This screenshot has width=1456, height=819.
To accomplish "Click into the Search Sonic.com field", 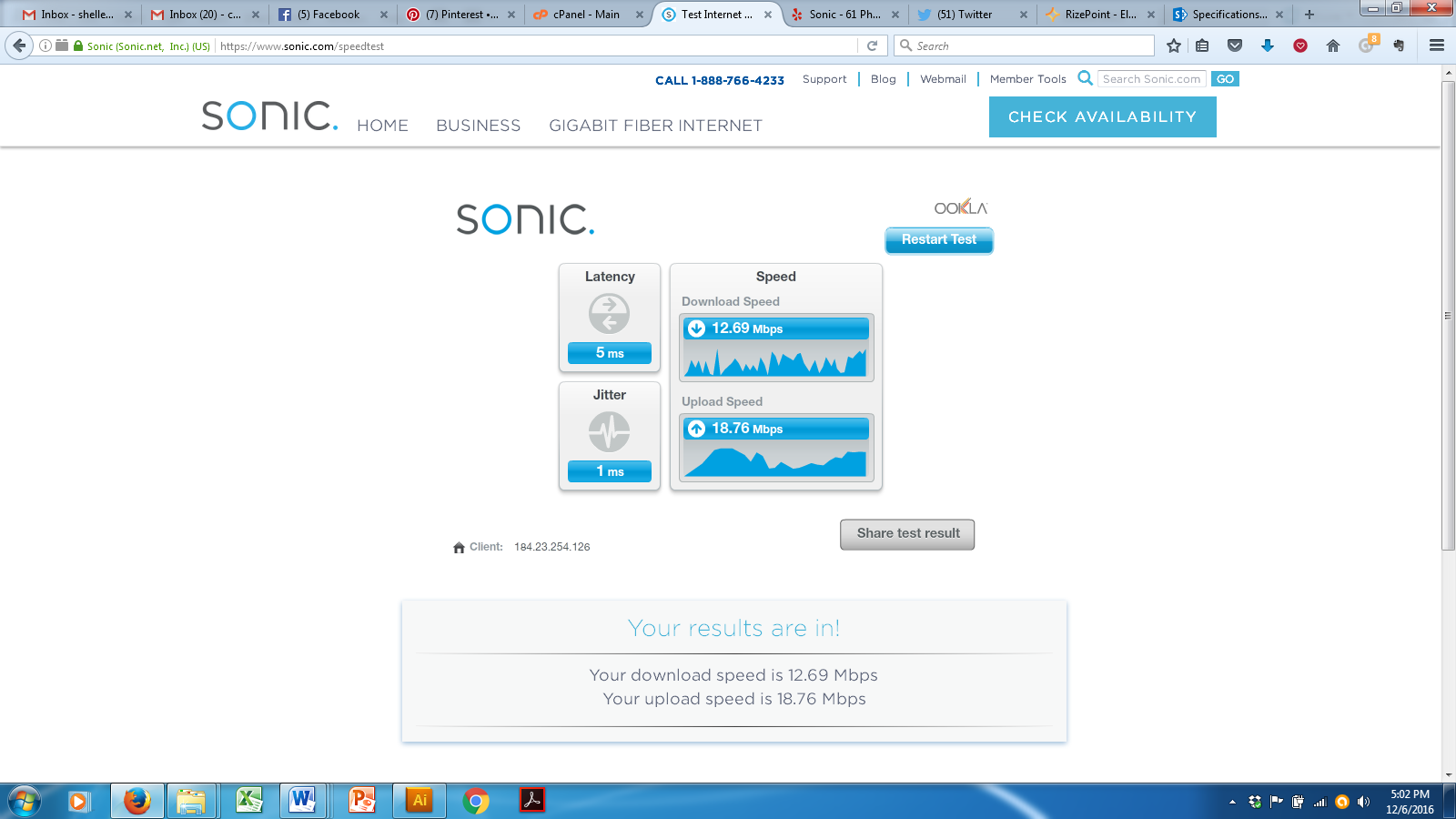I will point(1152,79).
